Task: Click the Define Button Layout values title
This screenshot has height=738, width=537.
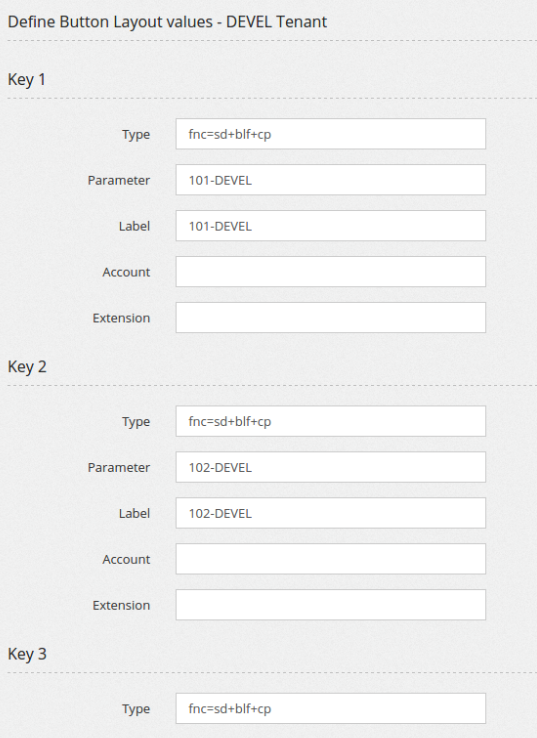Action: coord(167,22)
